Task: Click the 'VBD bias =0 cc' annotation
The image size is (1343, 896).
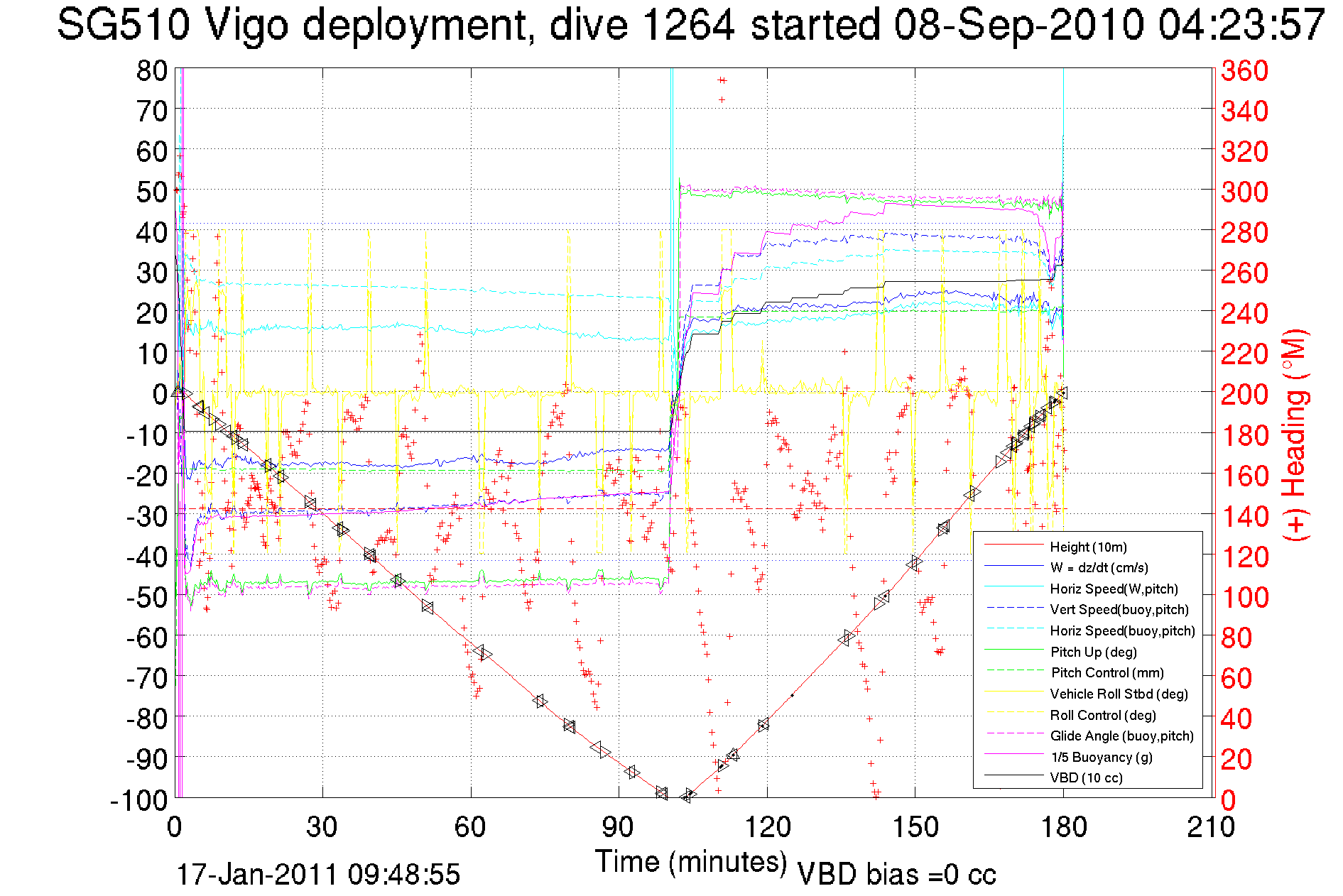Action: [896, 875]
